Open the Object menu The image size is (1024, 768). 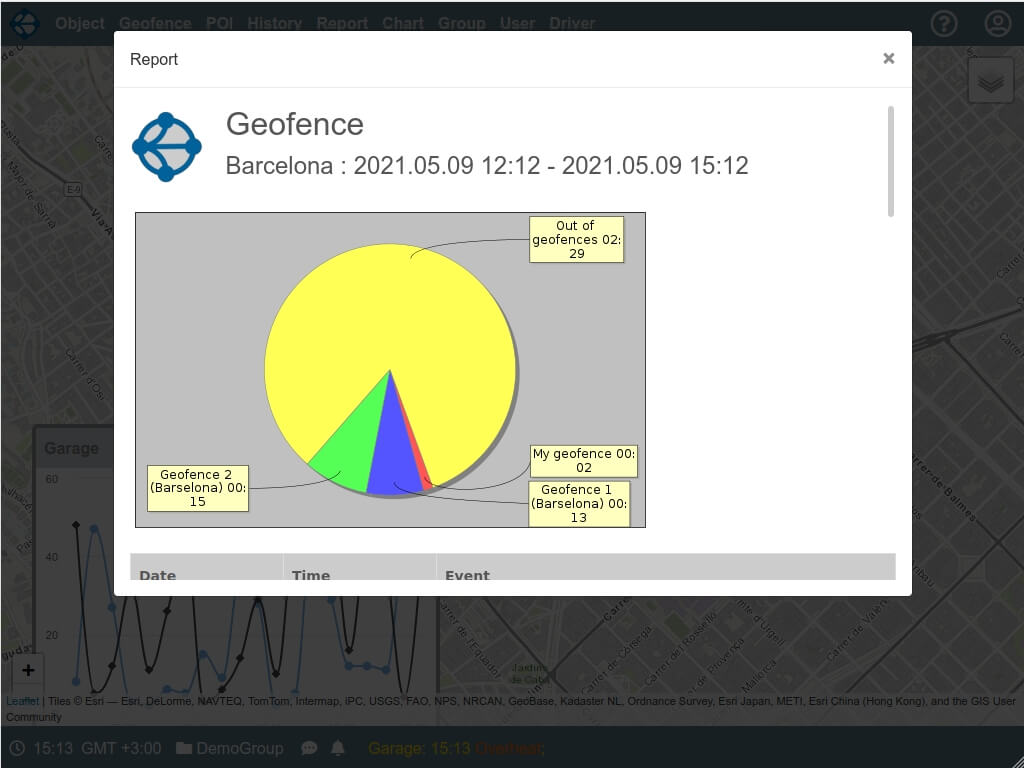(80, 23)
